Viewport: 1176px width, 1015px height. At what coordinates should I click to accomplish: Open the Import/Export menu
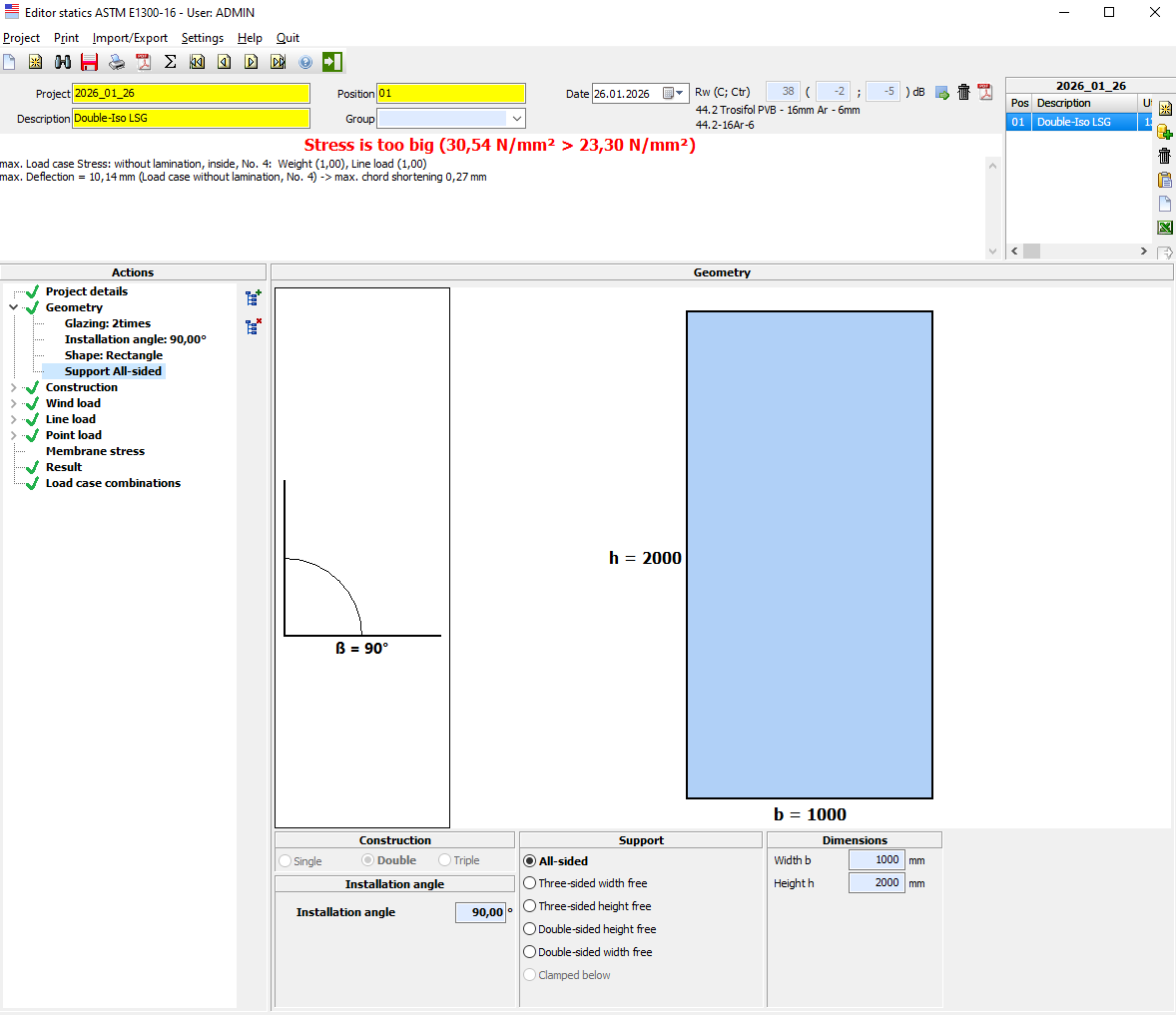(130, 38)
